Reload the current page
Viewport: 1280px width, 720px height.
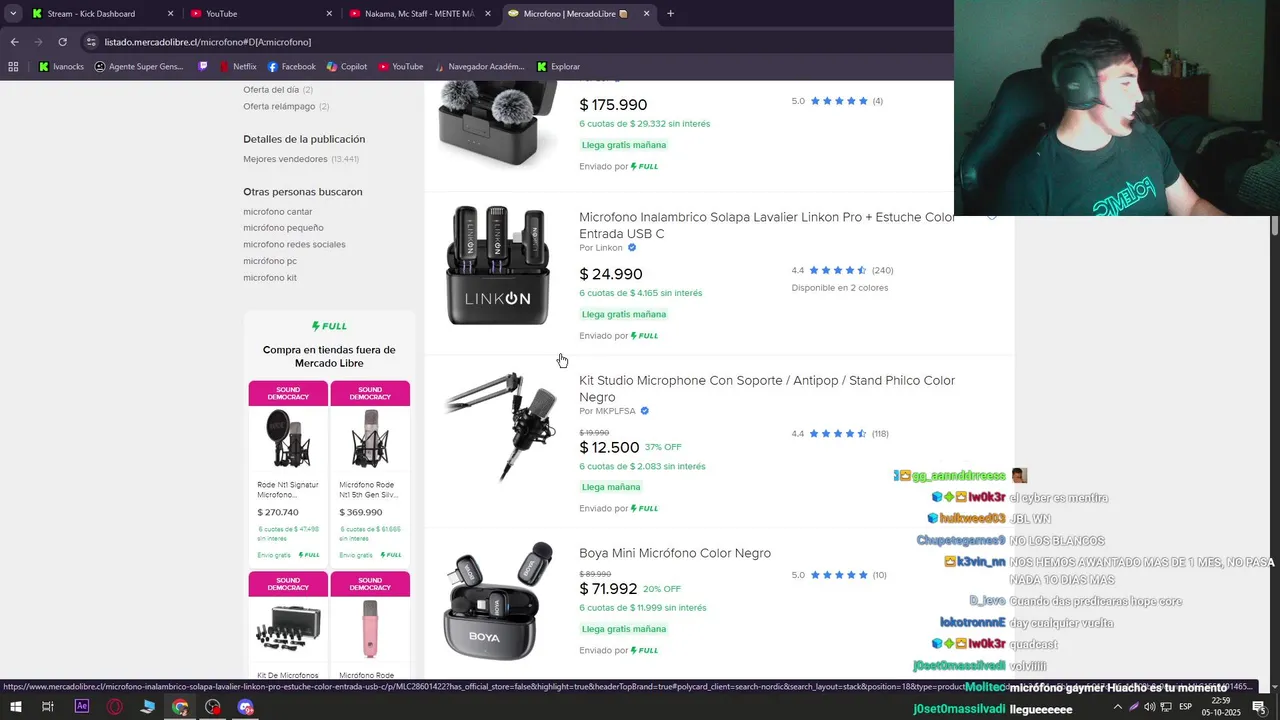point(62,42)
